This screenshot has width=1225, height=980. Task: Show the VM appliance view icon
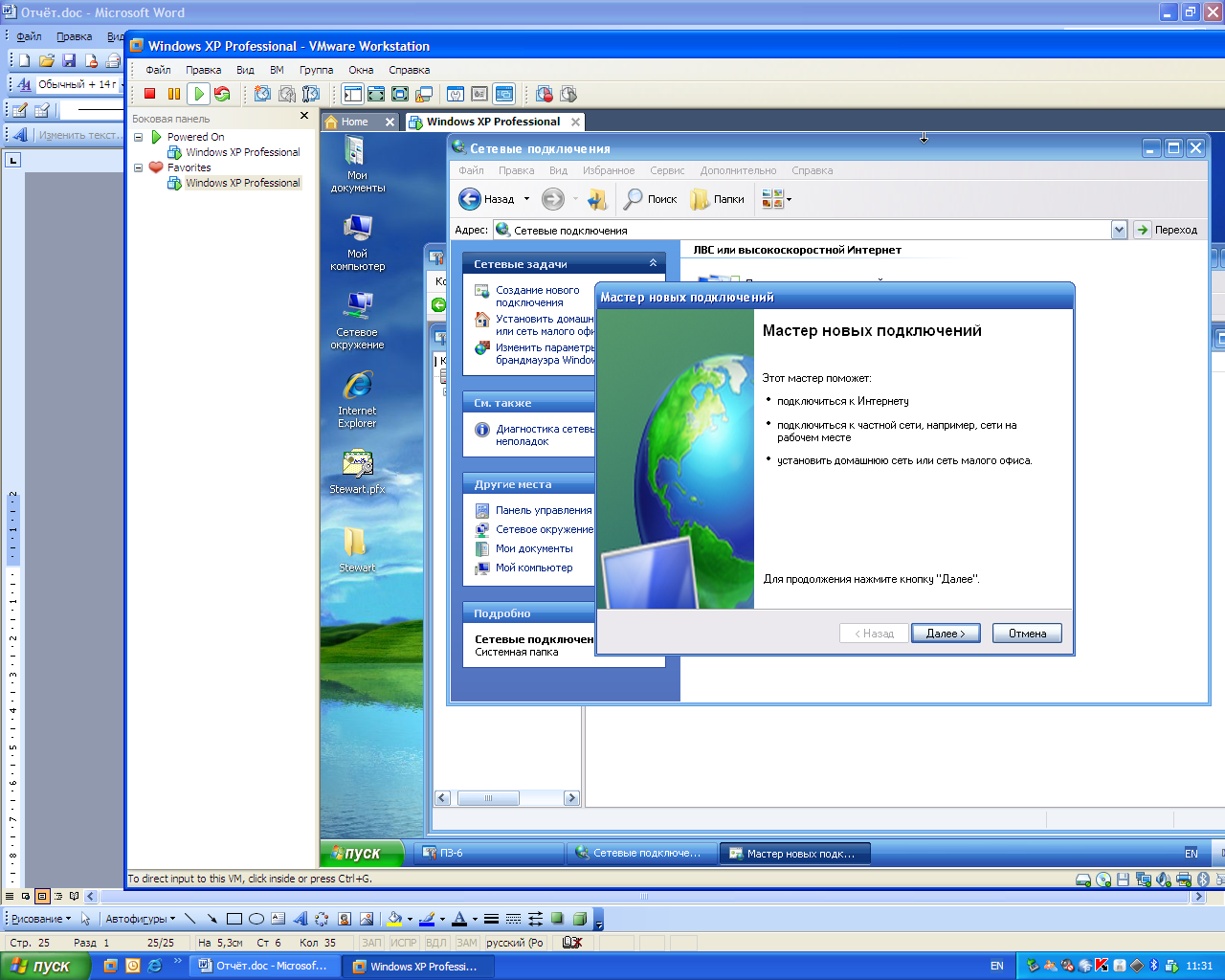479,94
